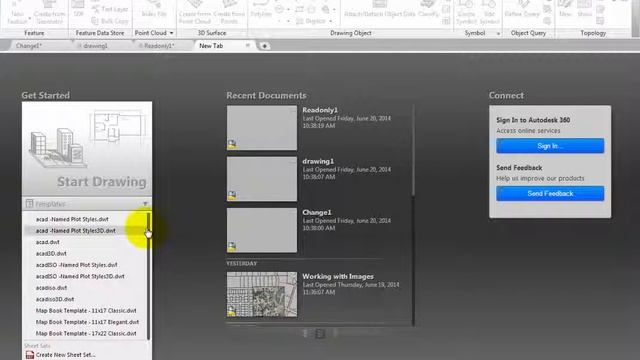The width and height of the screenshot is (640, 360).
Task: Add a new tab with plus button
Action: [264, 46]
